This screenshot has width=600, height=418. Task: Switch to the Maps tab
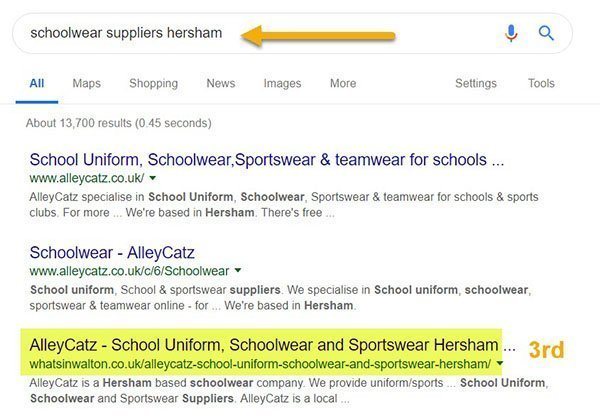(x=86, y=83)
